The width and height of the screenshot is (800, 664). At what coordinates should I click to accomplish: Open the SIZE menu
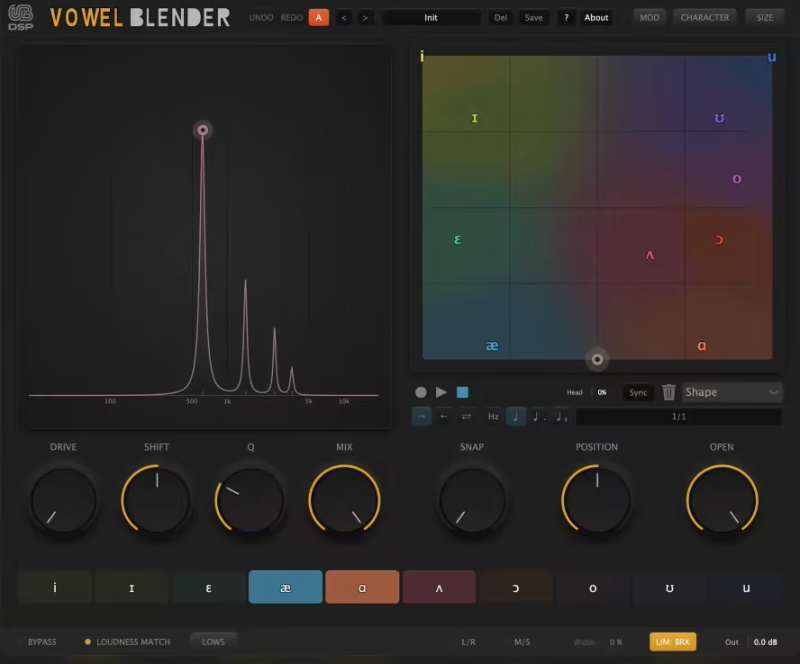[x=764, y=17]
